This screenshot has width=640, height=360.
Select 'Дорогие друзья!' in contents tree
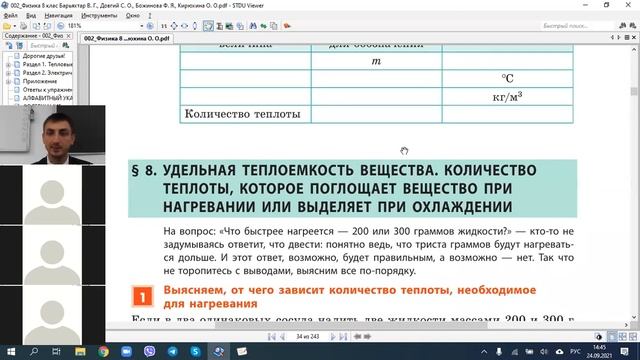tap(44, 56)
